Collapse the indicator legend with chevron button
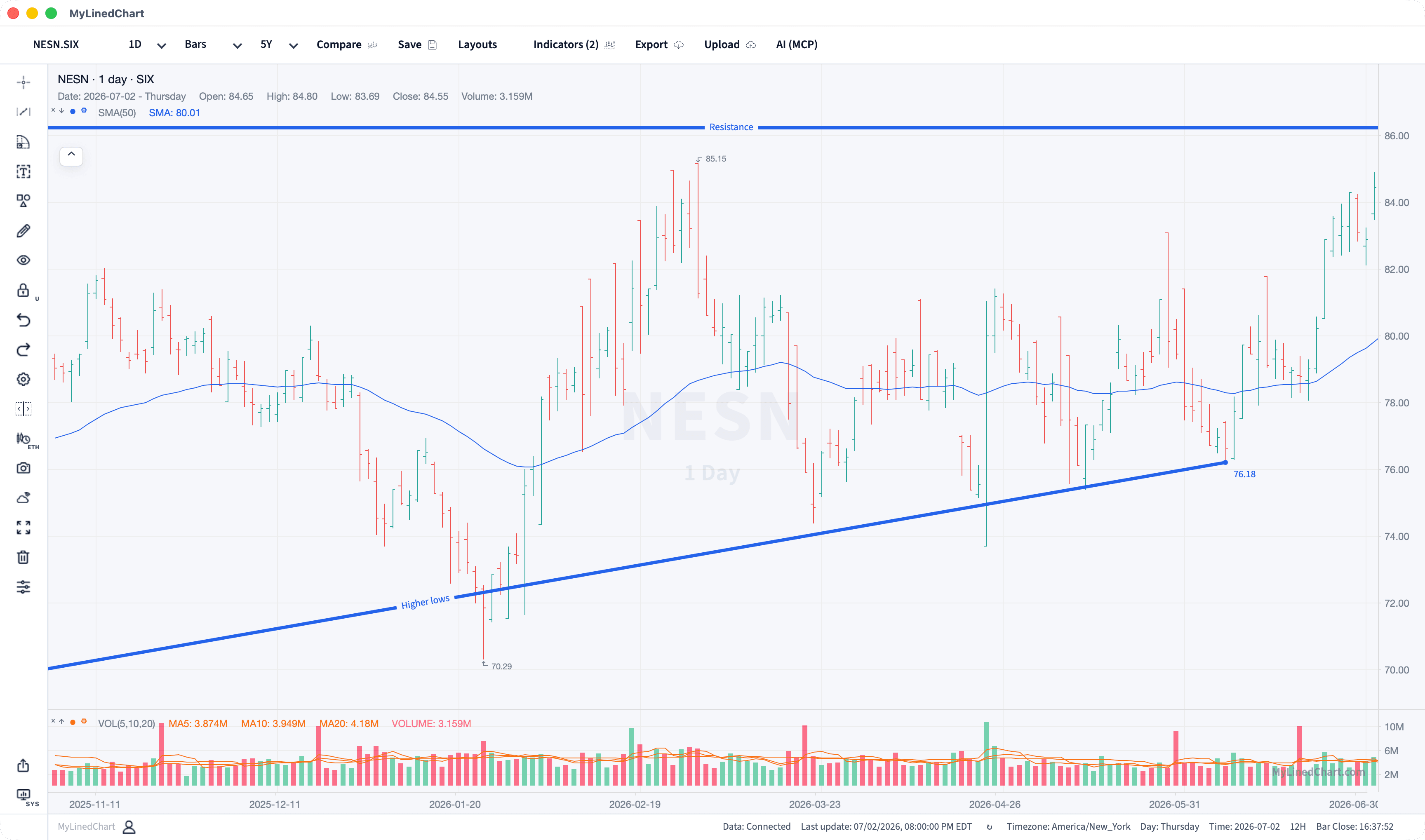This screenshot has width=1425, height=840. [x=71, y=156]
